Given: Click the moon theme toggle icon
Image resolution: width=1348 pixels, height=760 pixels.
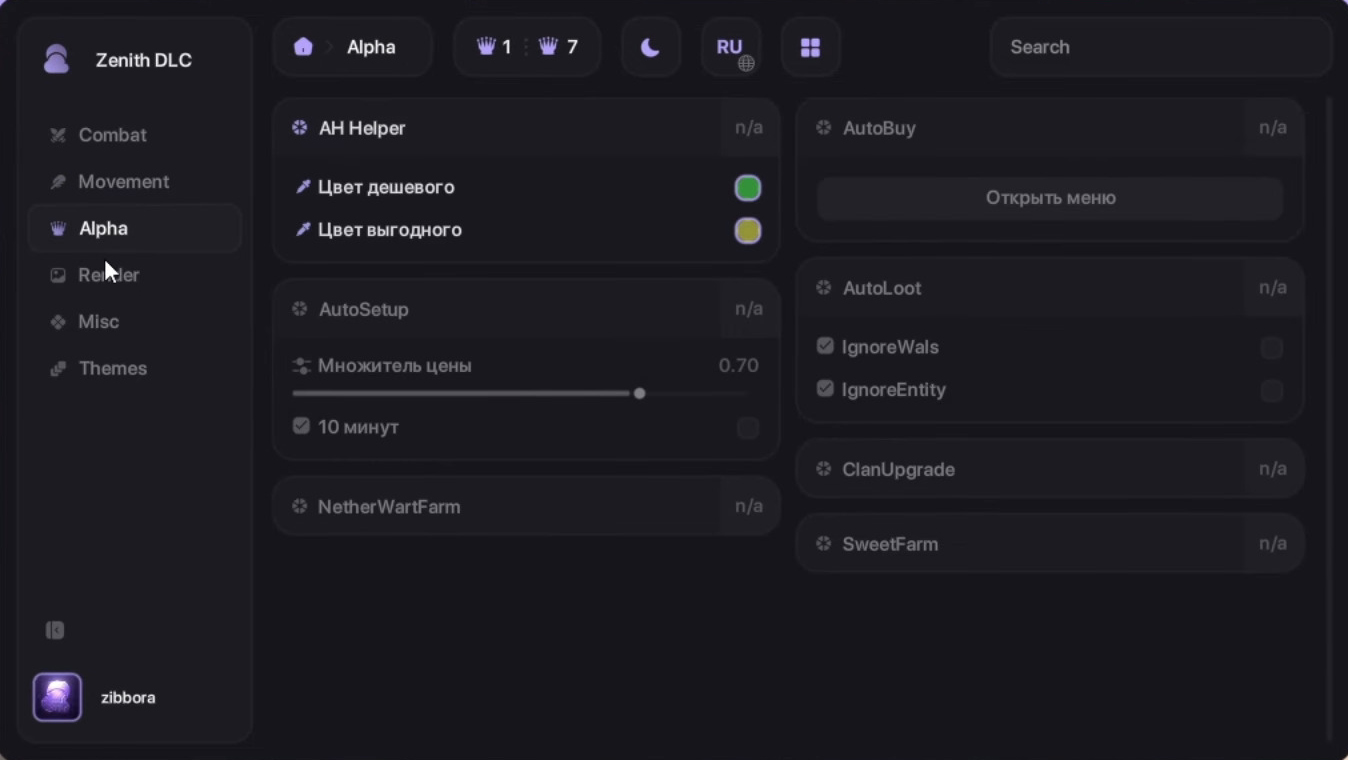Looking at the screenshot, I should coord(650,47).
